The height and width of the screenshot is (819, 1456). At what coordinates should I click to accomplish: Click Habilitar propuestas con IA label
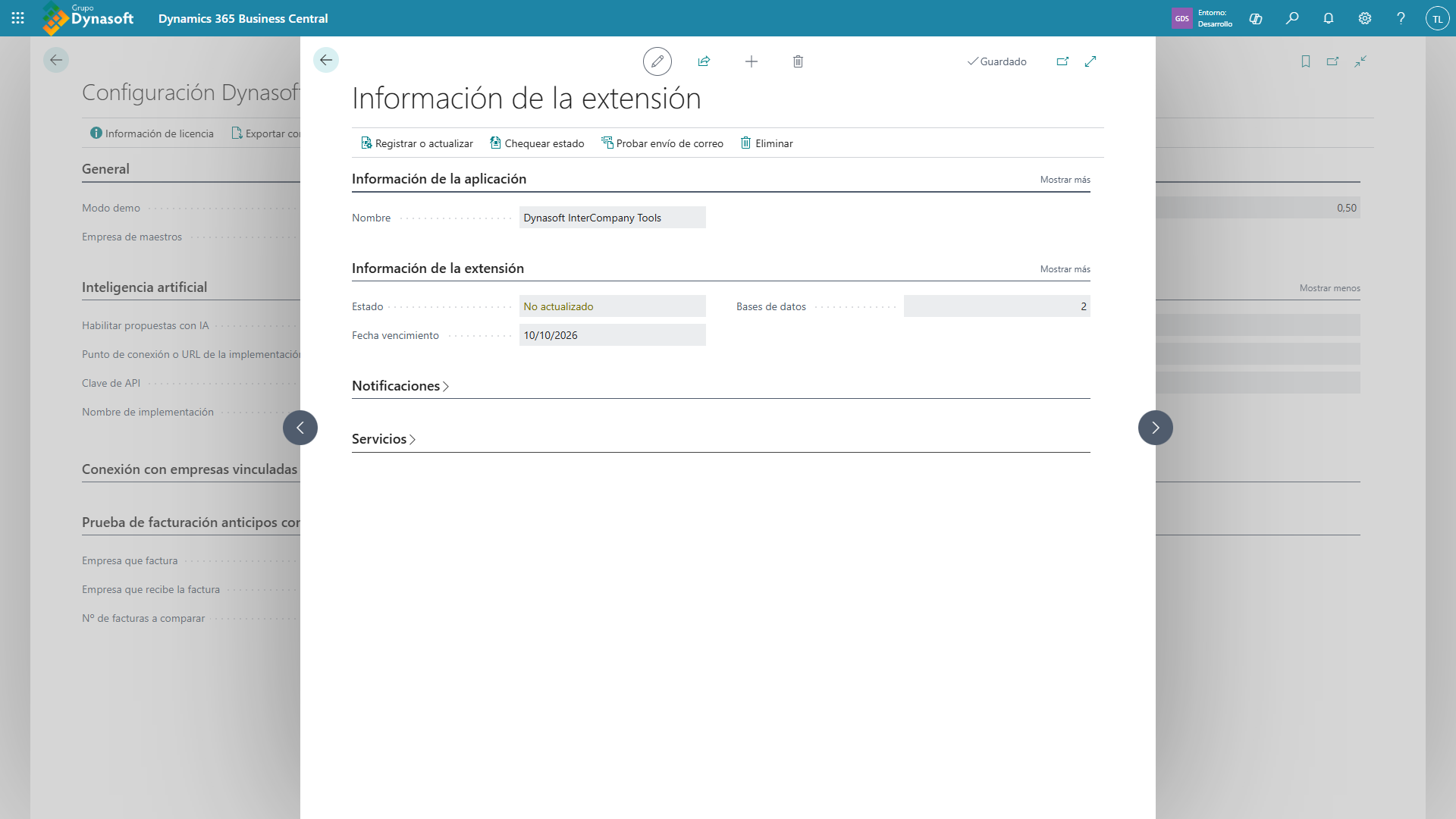pyautogui.click(x=145, y=325)
